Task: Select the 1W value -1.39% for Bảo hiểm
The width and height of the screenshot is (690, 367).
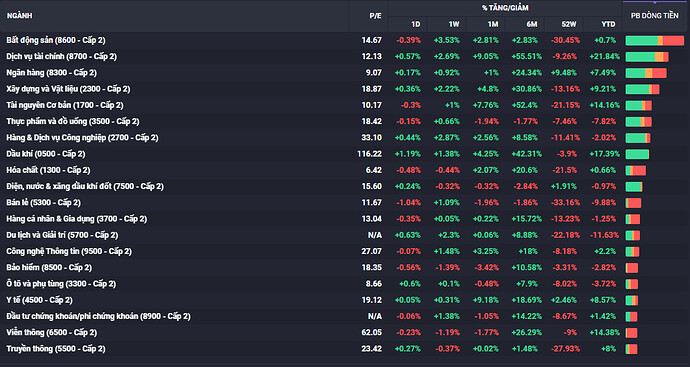Action: (448, 268)
